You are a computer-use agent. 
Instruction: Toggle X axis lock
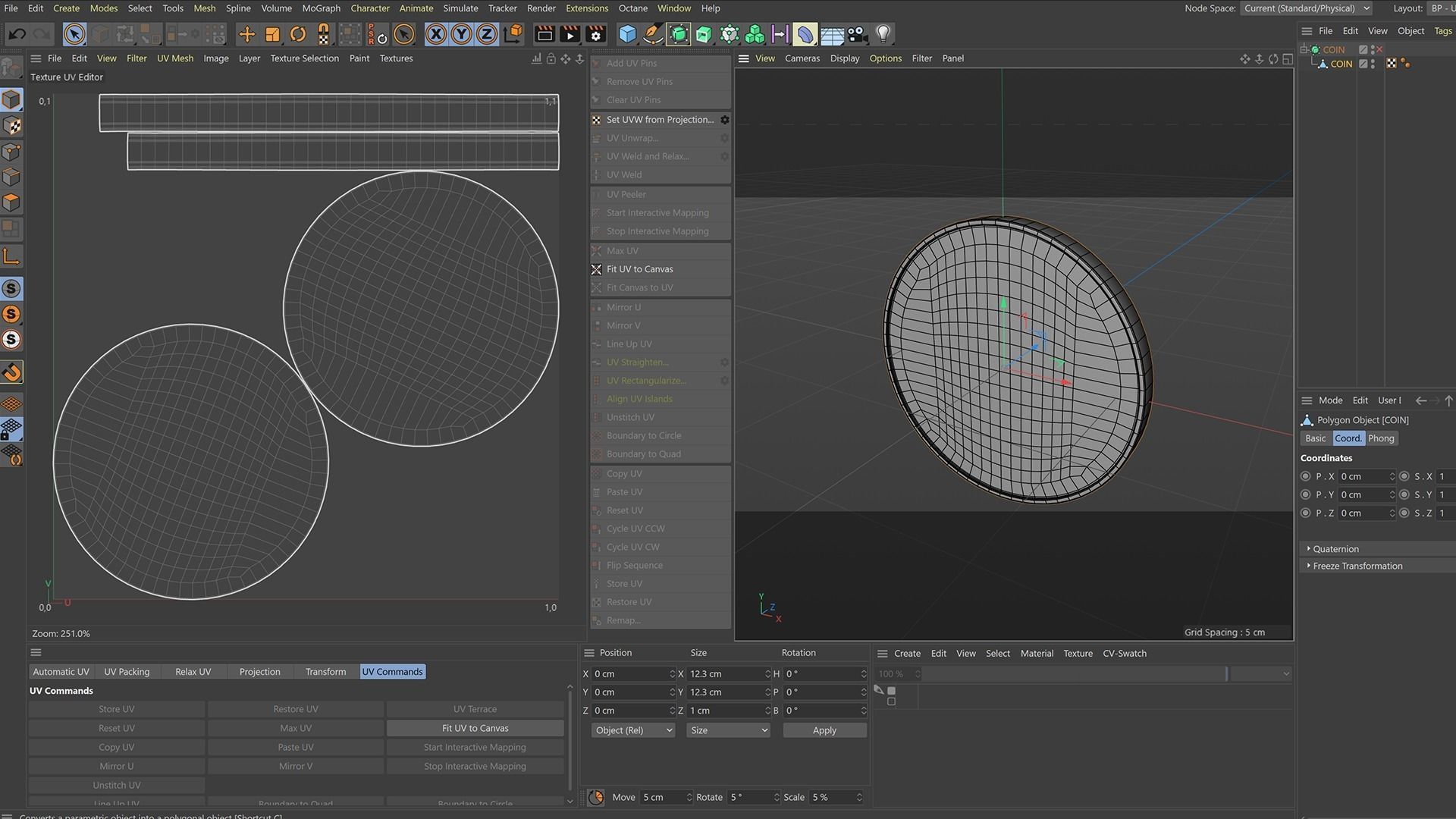click(435, 34)
